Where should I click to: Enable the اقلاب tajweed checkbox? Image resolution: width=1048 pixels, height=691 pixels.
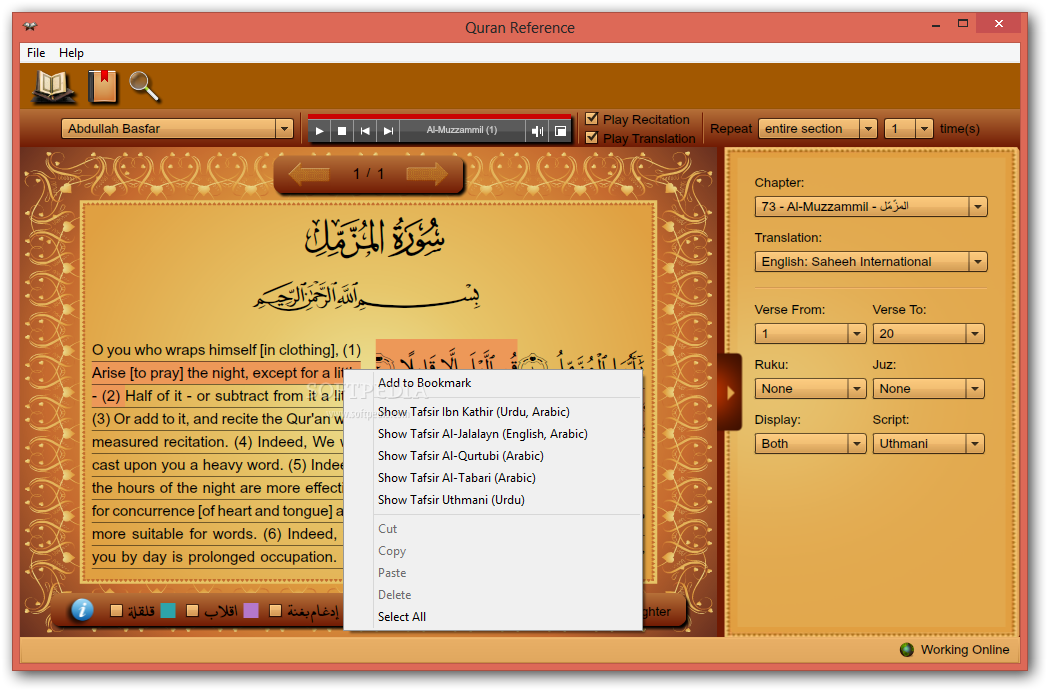[x=192, y=611]
